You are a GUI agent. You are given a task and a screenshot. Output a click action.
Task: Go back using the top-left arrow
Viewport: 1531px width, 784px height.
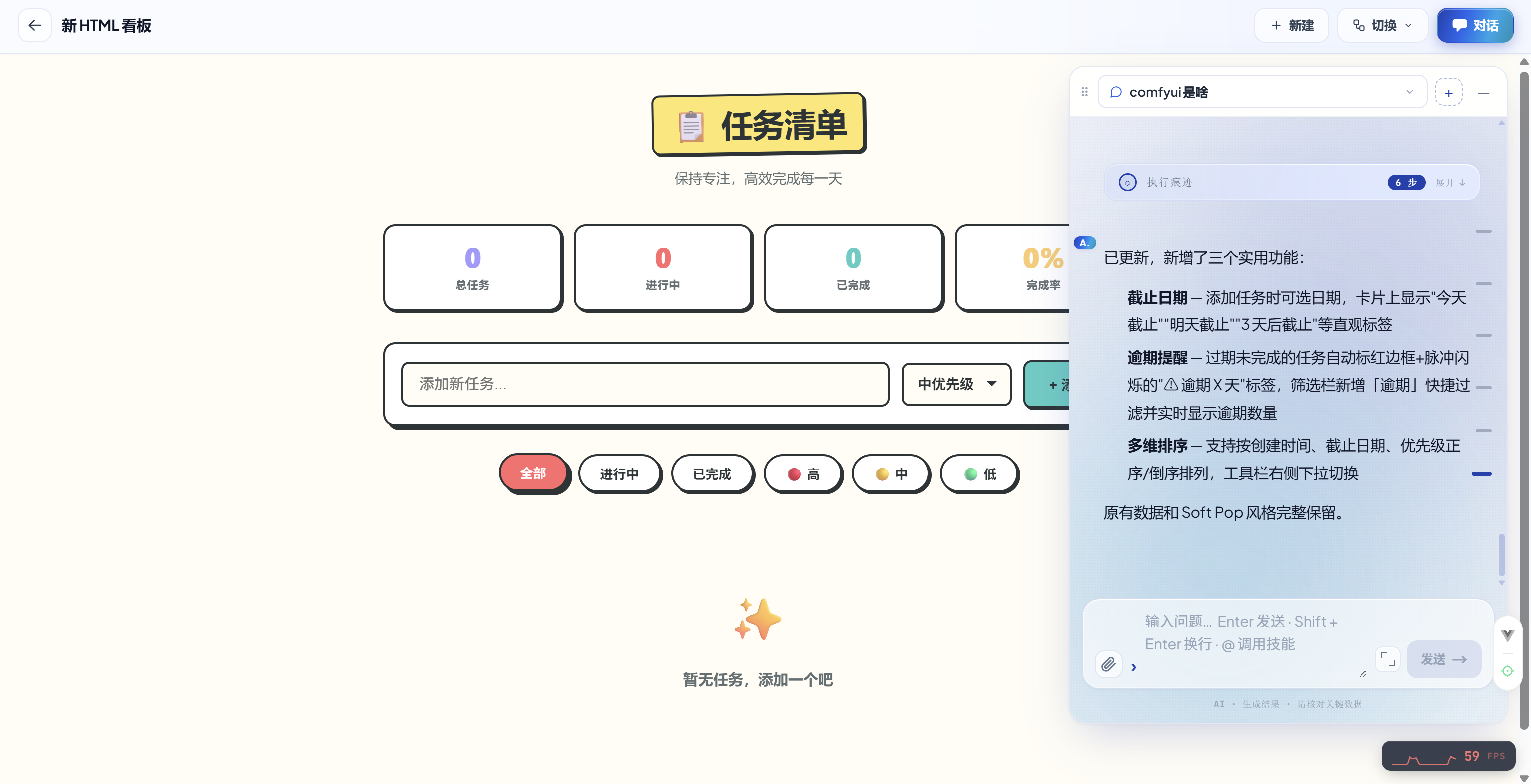tap(34, 25)
